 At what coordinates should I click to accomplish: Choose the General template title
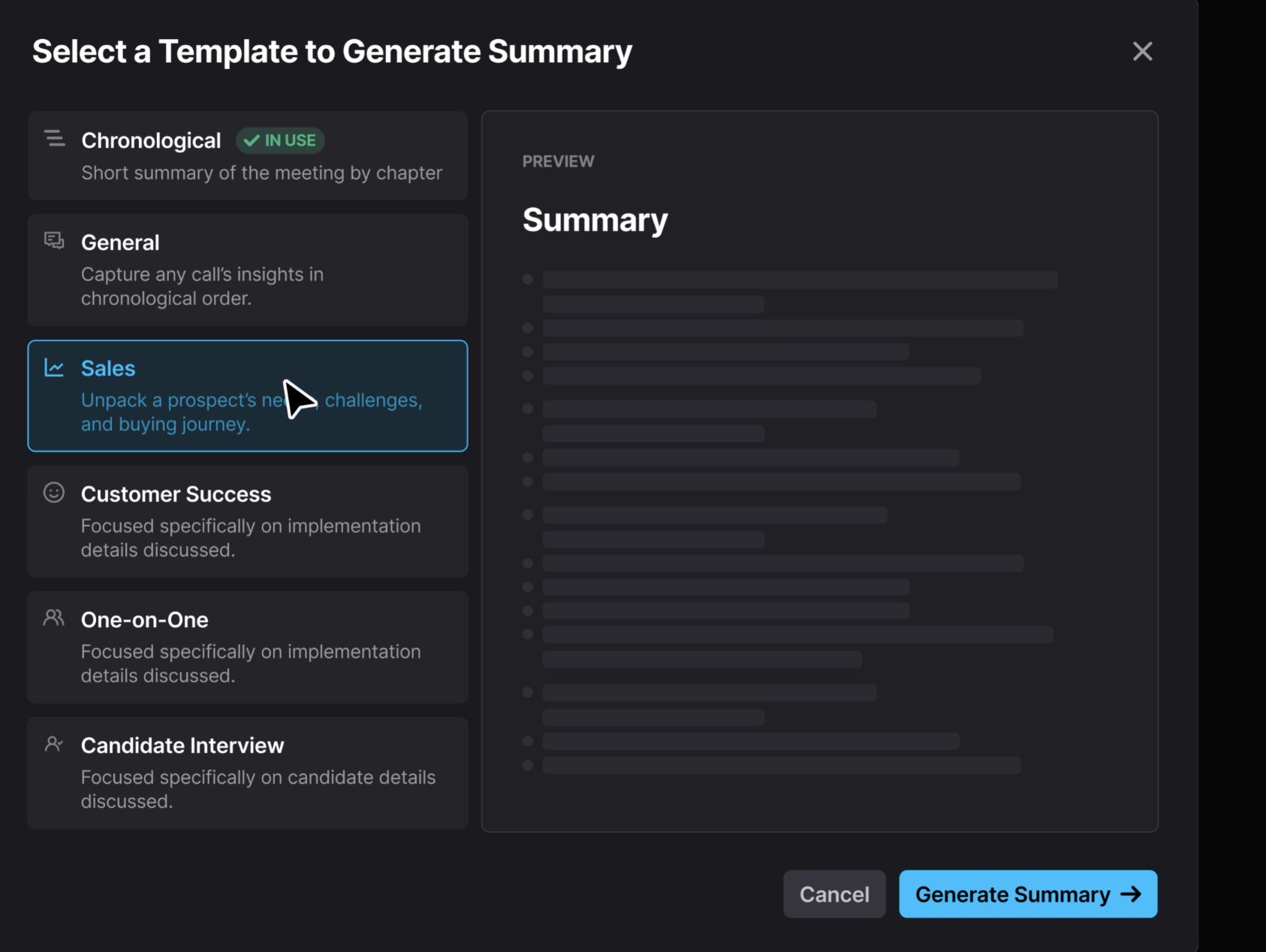click(120, 243)
